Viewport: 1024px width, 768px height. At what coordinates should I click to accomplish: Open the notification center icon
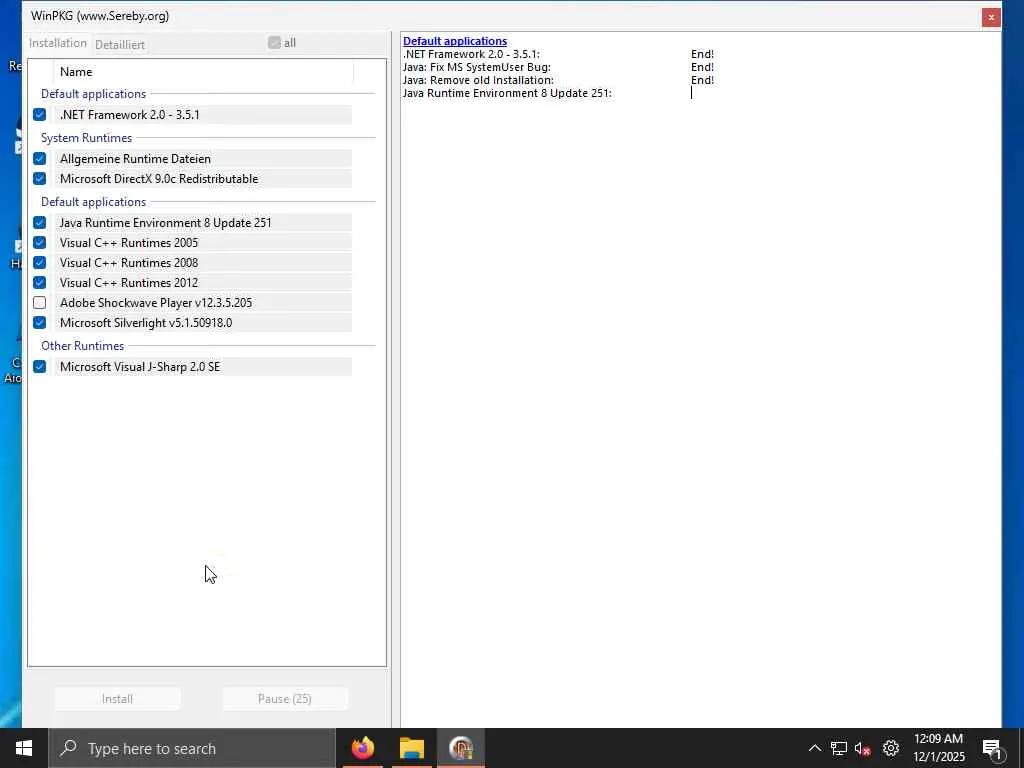coord(993,748)
